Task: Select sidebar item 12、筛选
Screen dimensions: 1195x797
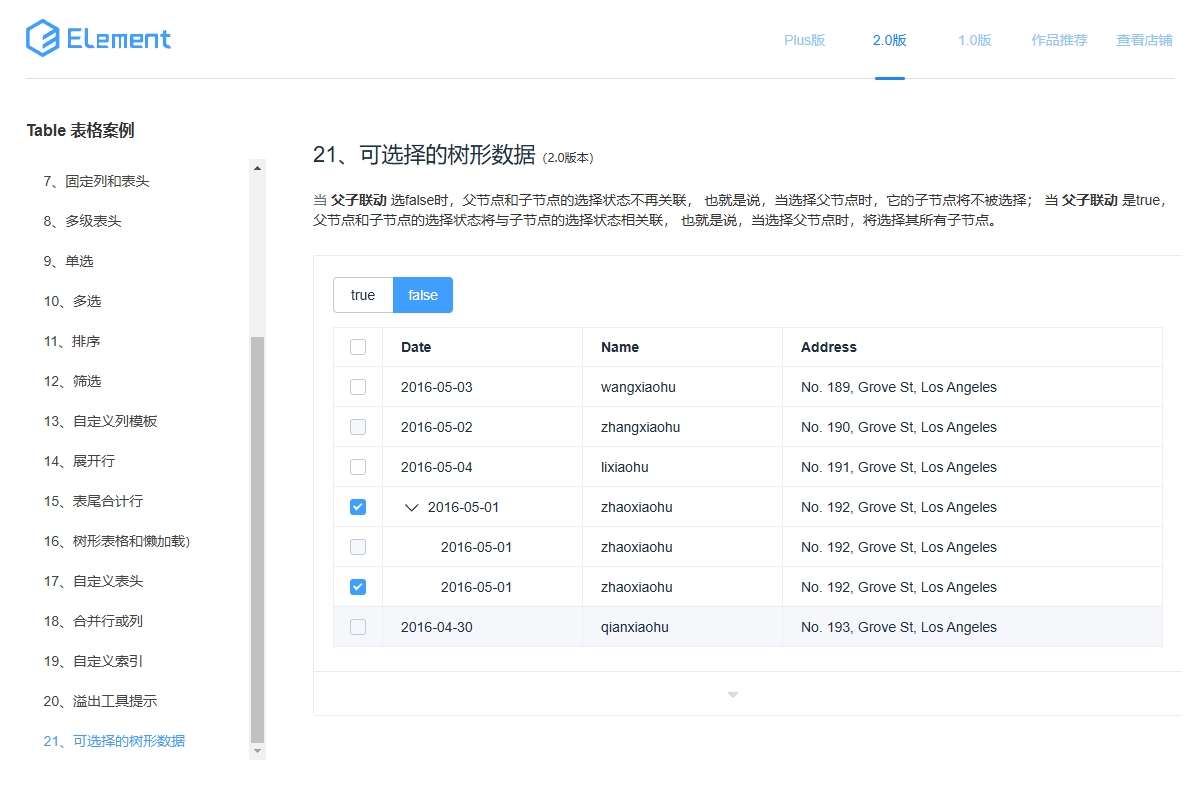Action: coord(72,381)
